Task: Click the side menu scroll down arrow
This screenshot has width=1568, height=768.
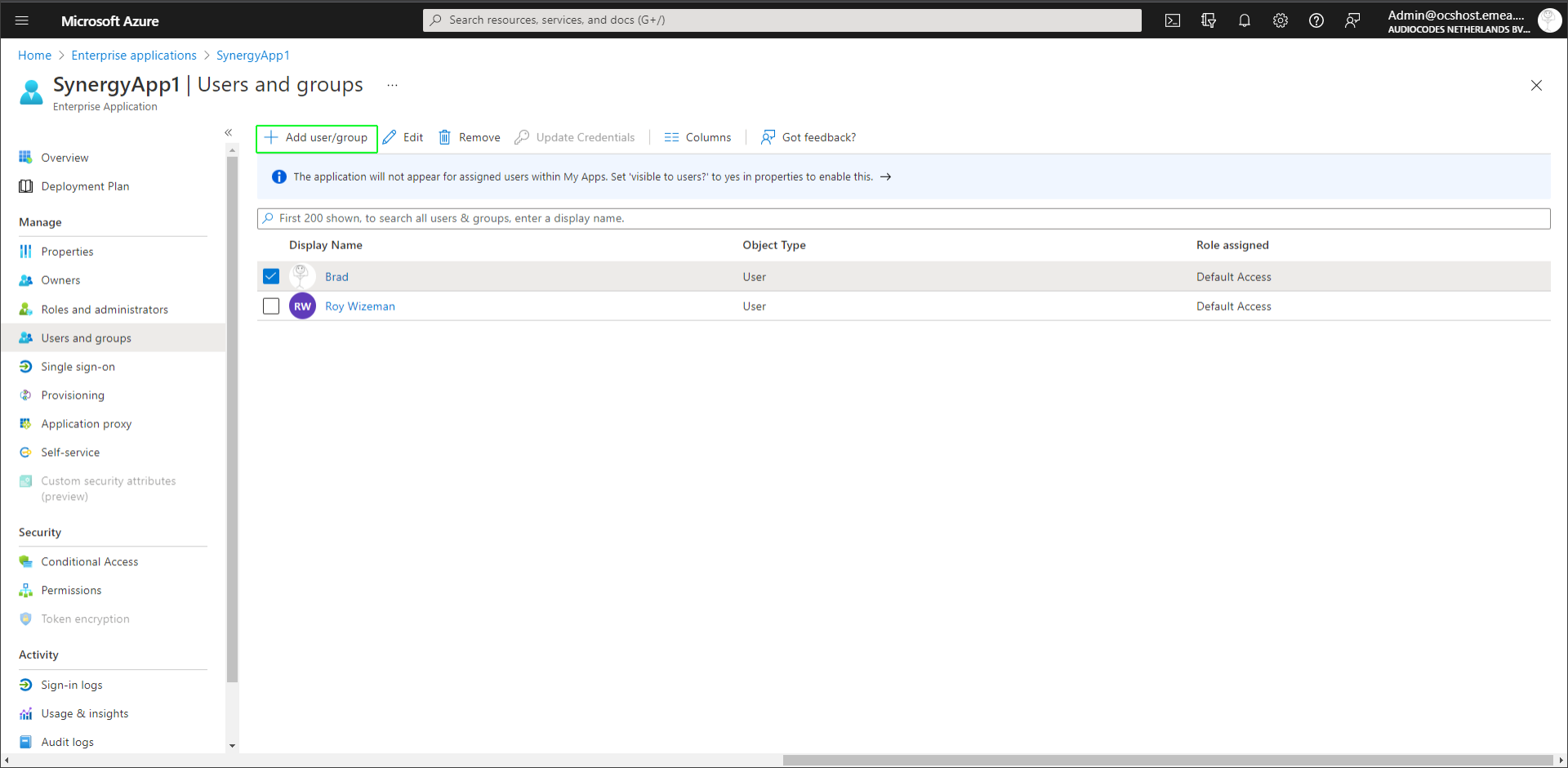Action: click(232, 745)
